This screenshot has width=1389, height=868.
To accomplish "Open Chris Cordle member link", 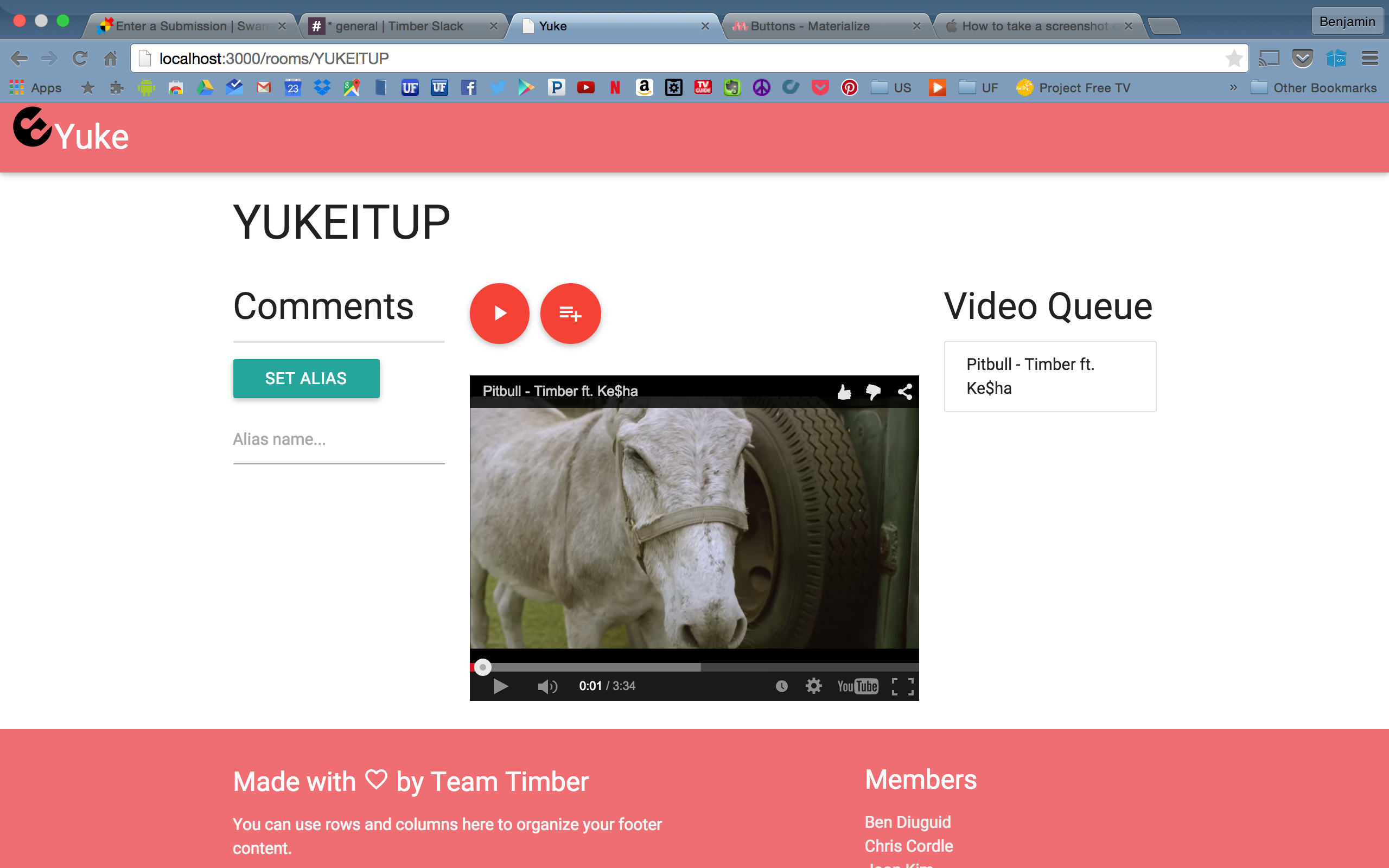I will tap(909, 846).
